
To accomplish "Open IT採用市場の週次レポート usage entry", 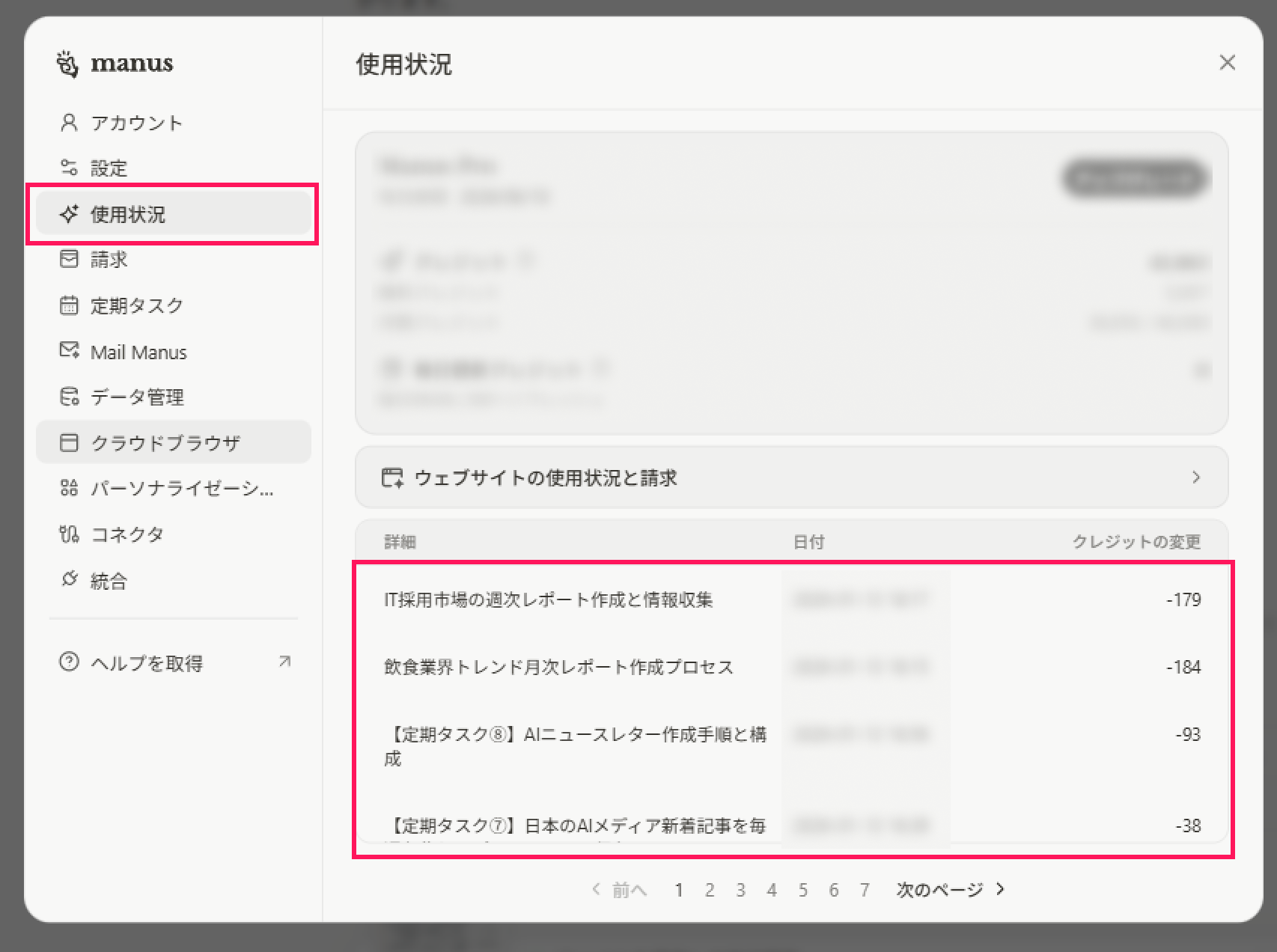I will tap(548, 599).
